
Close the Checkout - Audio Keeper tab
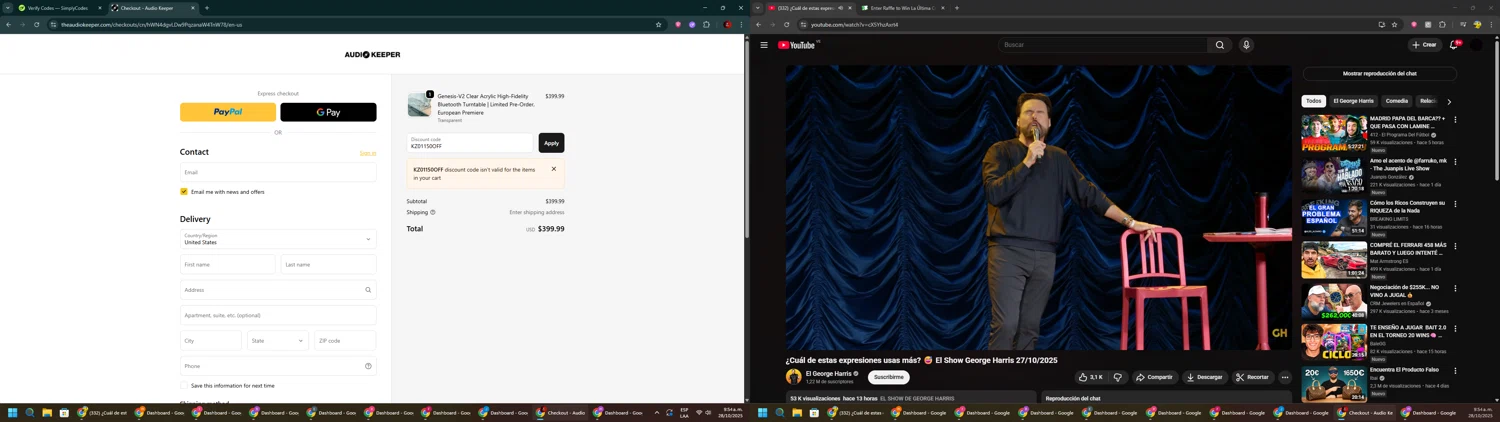pos(193,8)
